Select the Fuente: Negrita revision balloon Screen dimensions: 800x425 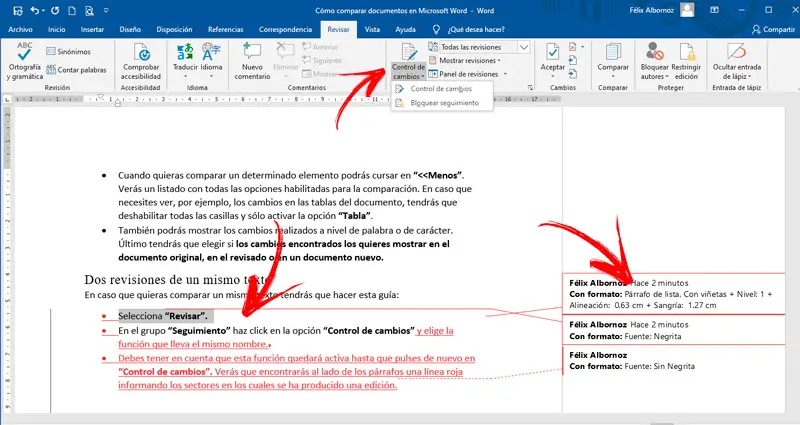(x=673, y=330)
